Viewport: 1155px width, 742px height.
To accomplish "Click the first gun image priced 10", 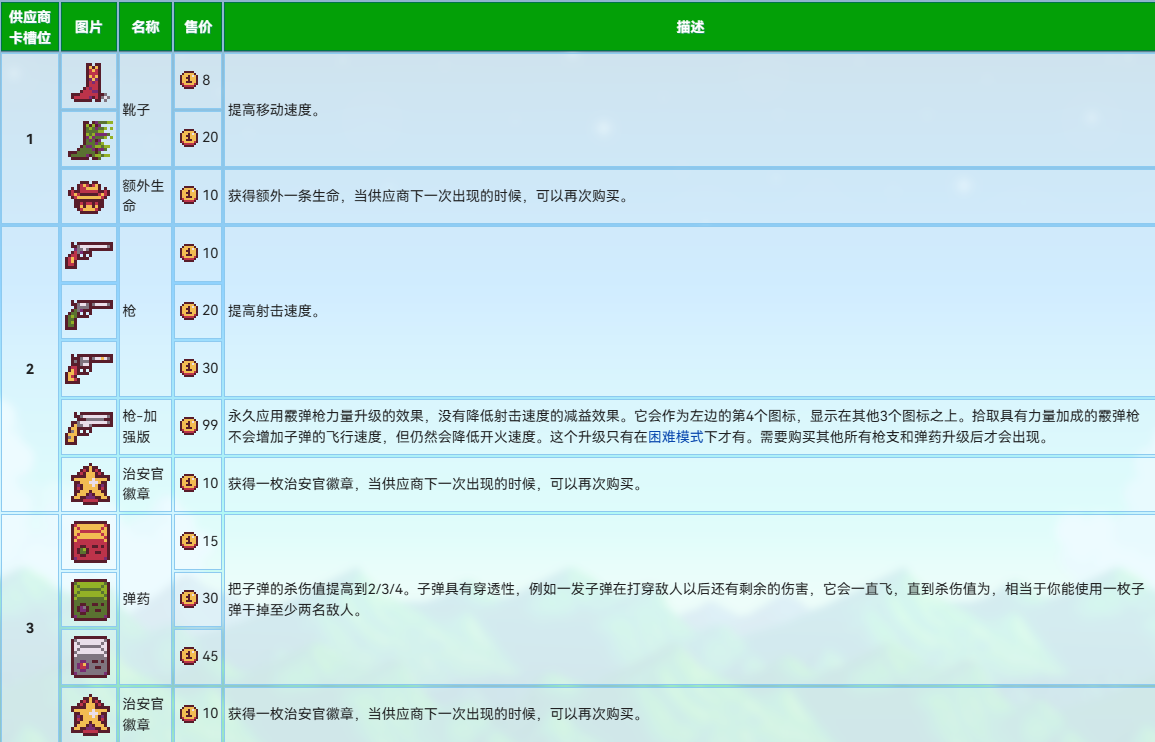I will 89,254.
